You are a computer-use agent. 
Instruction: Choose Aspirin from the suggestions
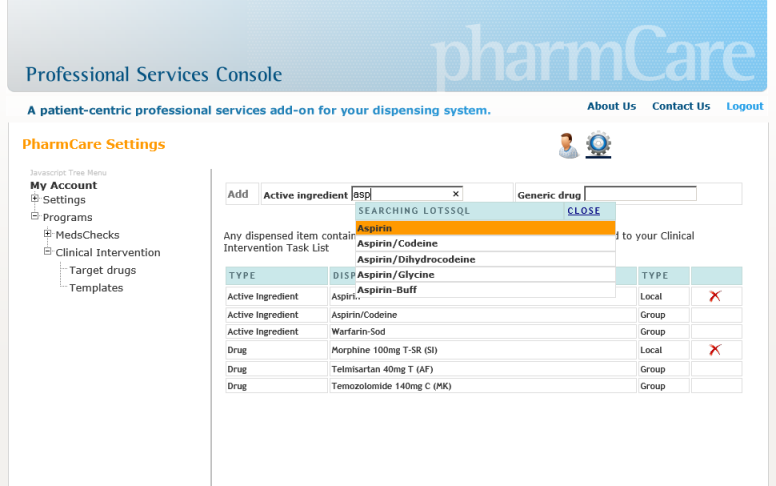pos(485,228)
